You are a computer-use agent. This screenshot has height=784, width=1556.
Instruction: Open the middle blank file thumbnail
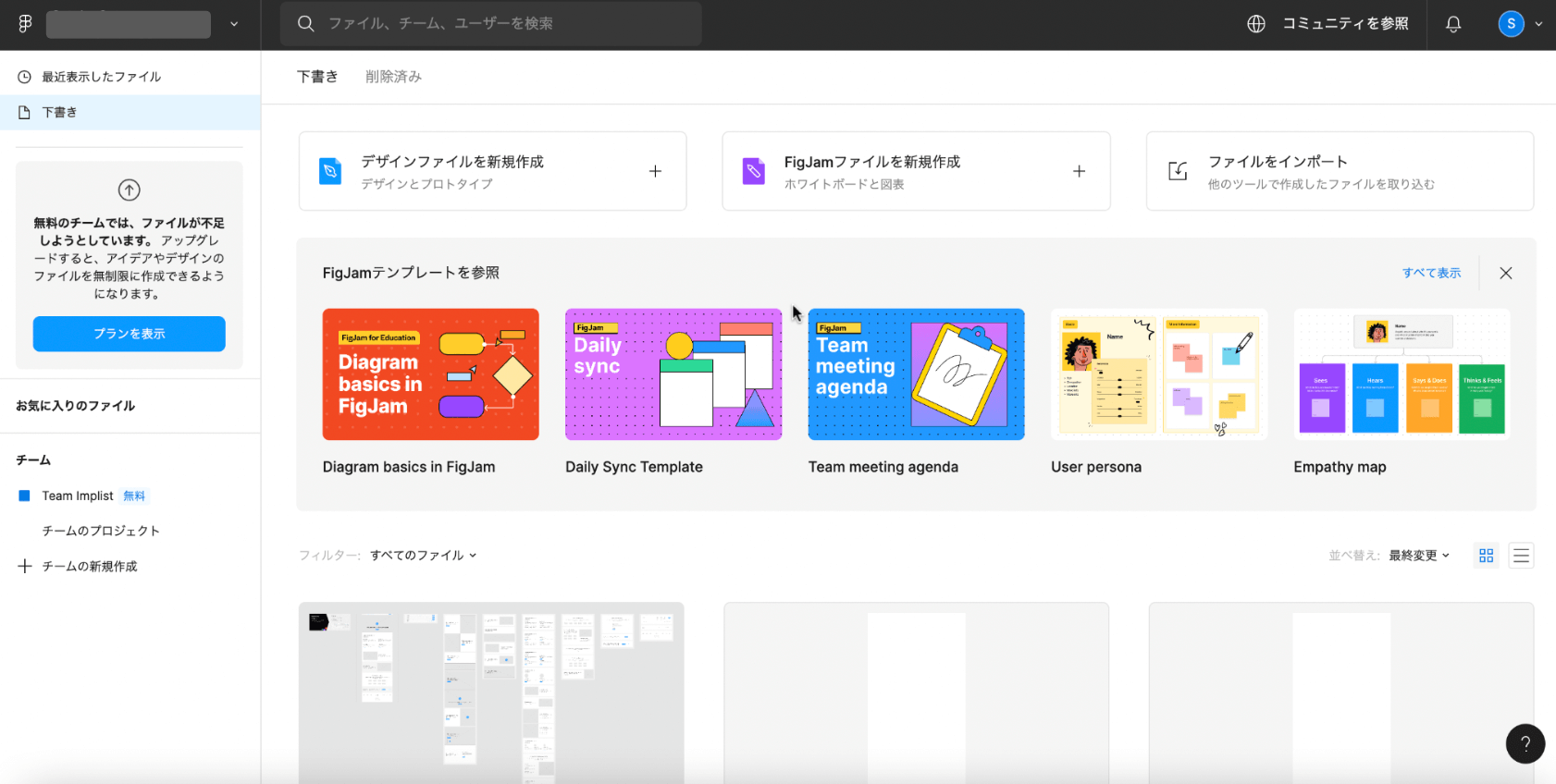(x=916, y=693)
